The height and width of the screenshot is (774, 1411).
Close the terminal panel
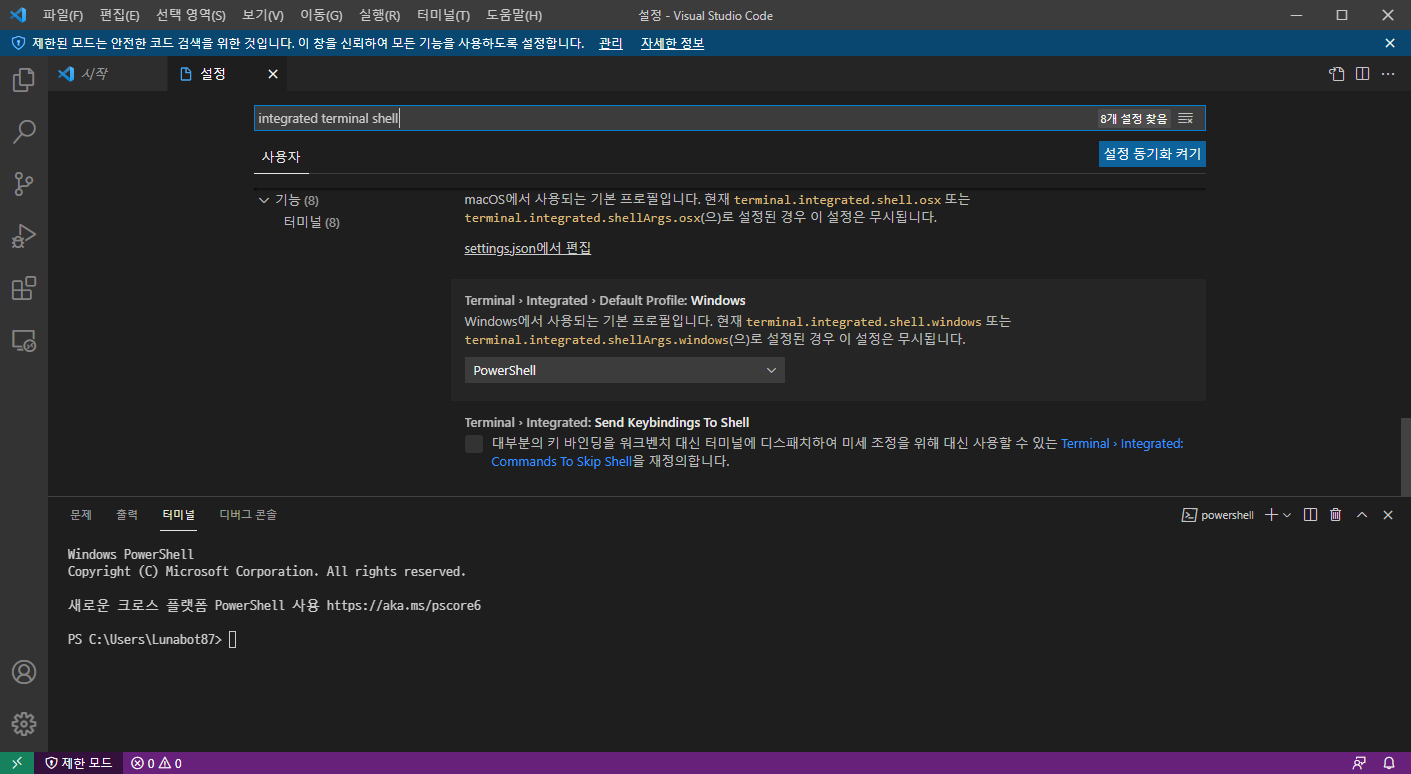point(1388,515)
